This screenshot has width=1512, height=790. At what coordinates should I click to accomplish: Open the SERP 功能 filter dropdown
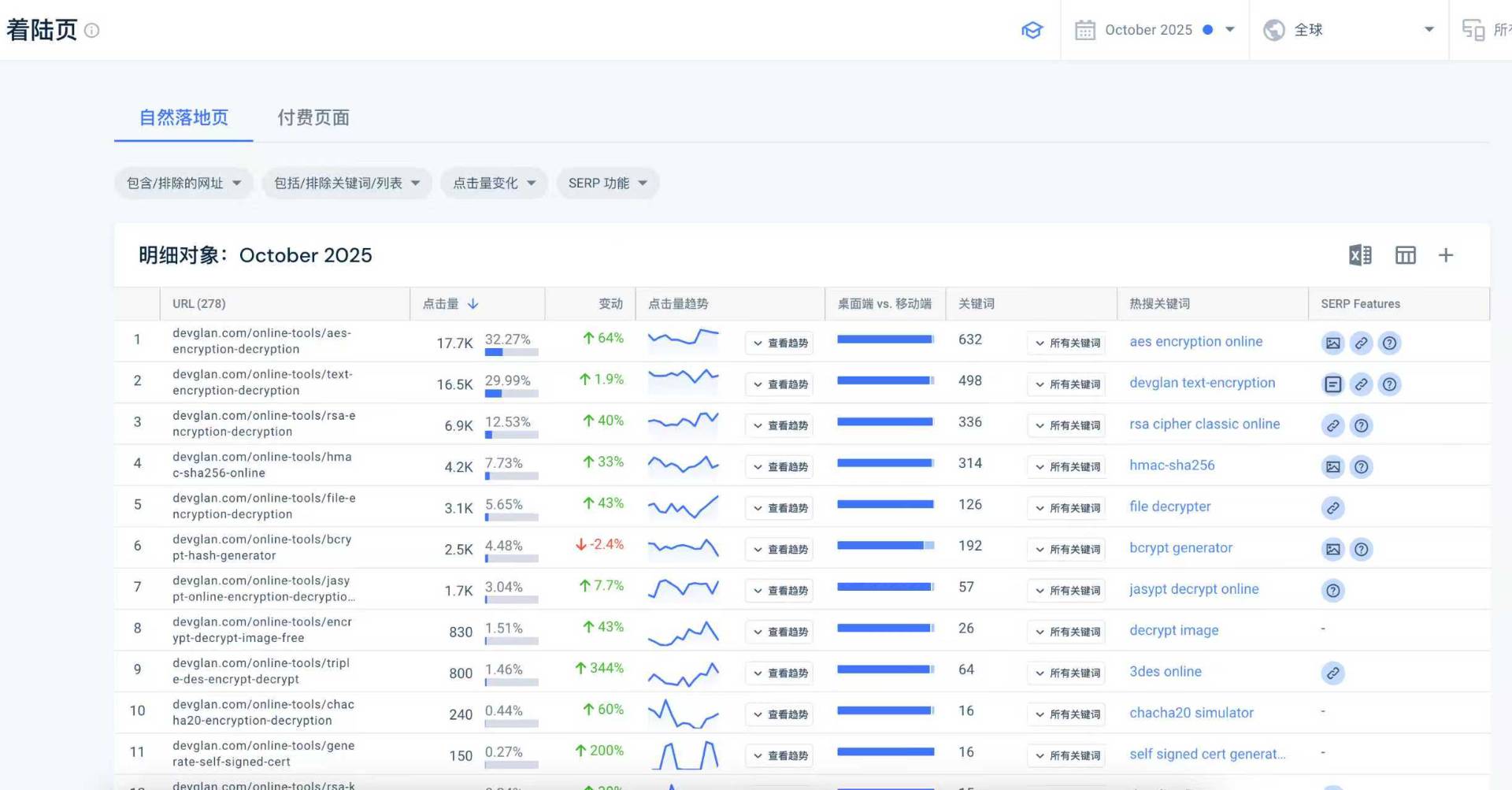click(608, 184)
